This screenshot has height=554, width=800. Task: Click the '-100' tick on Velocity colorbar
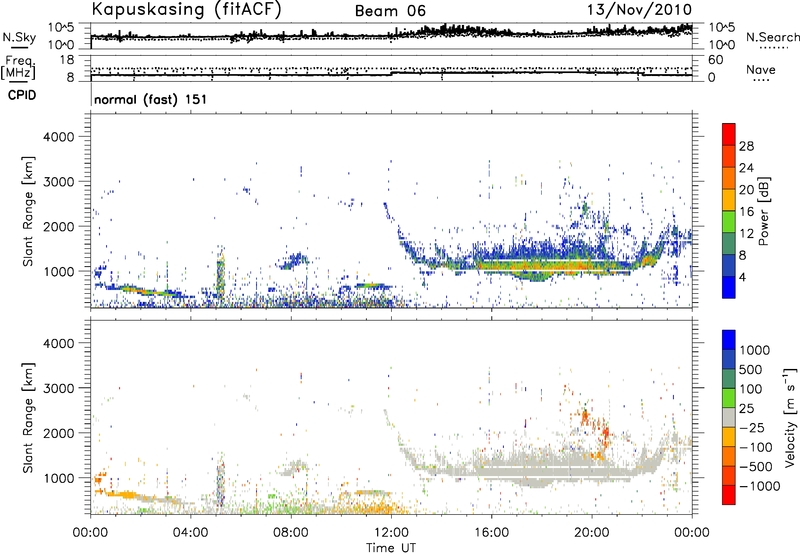(756, 447)
